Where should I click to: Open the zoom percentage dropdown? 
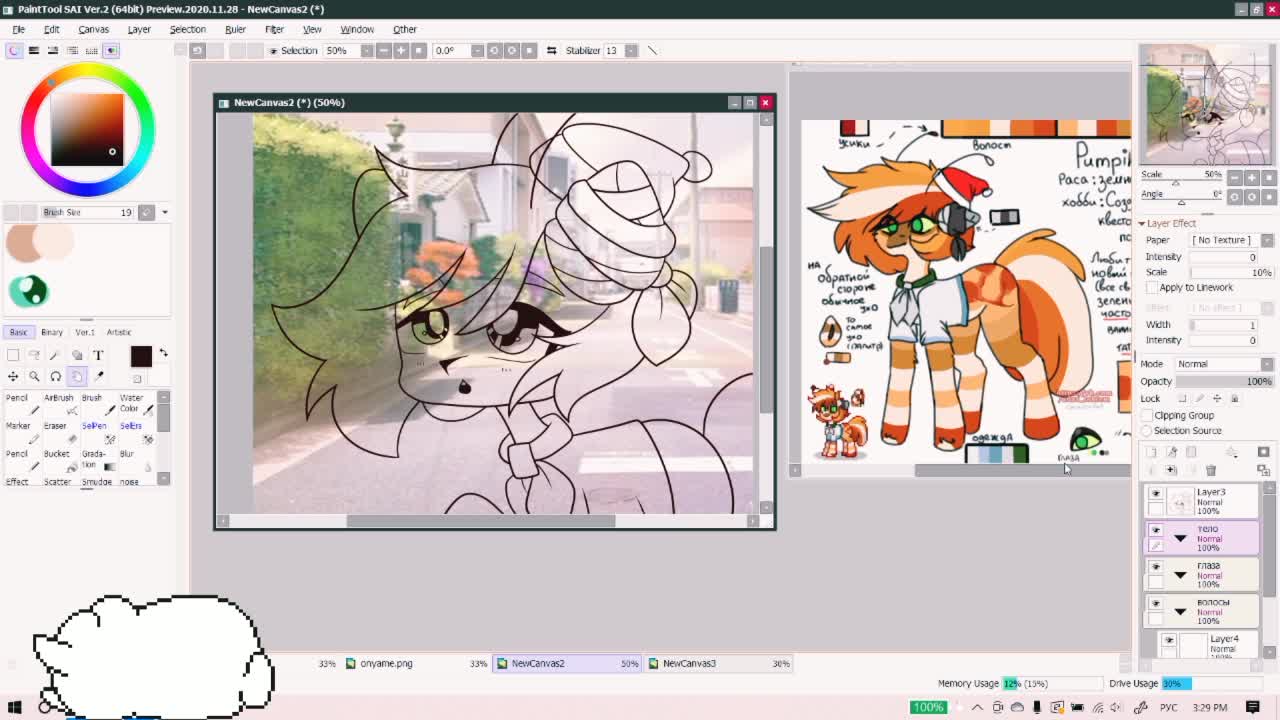click(x=366, y=50)
